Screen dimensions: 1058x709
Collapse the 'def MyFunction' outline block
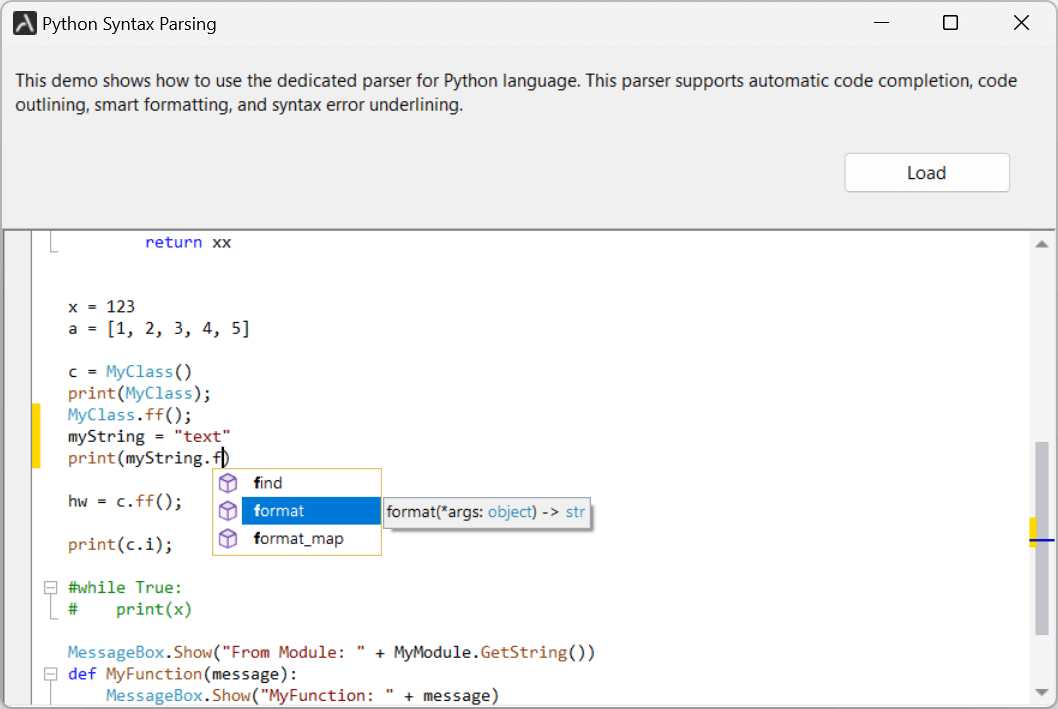tap(51, 674)
